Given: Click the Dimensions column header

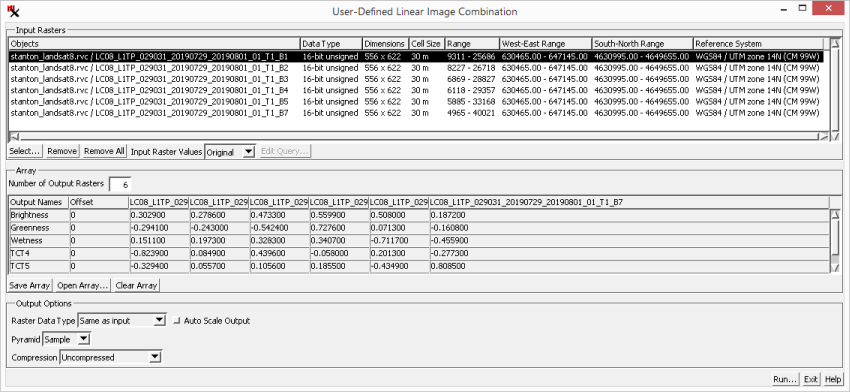Looking at the screenshot, I should tap(385, 44).
